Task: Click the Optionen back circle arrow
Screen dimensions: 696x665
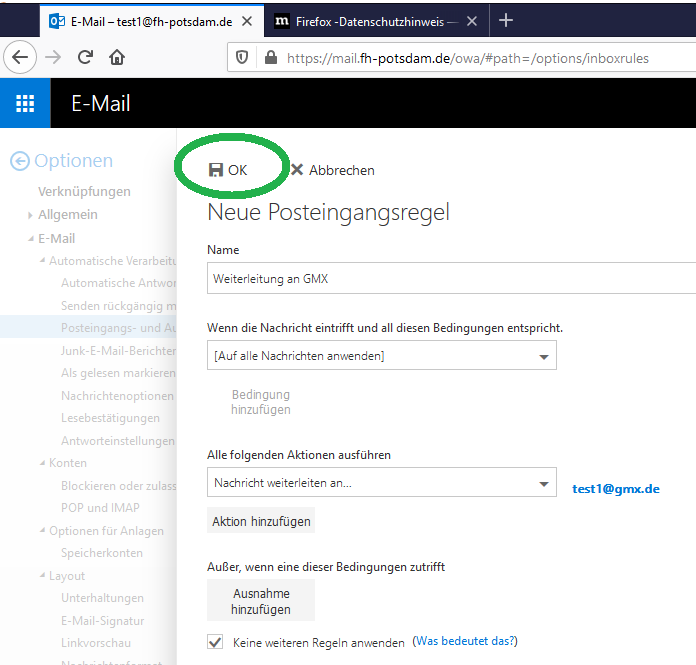Action: point(20,161)
